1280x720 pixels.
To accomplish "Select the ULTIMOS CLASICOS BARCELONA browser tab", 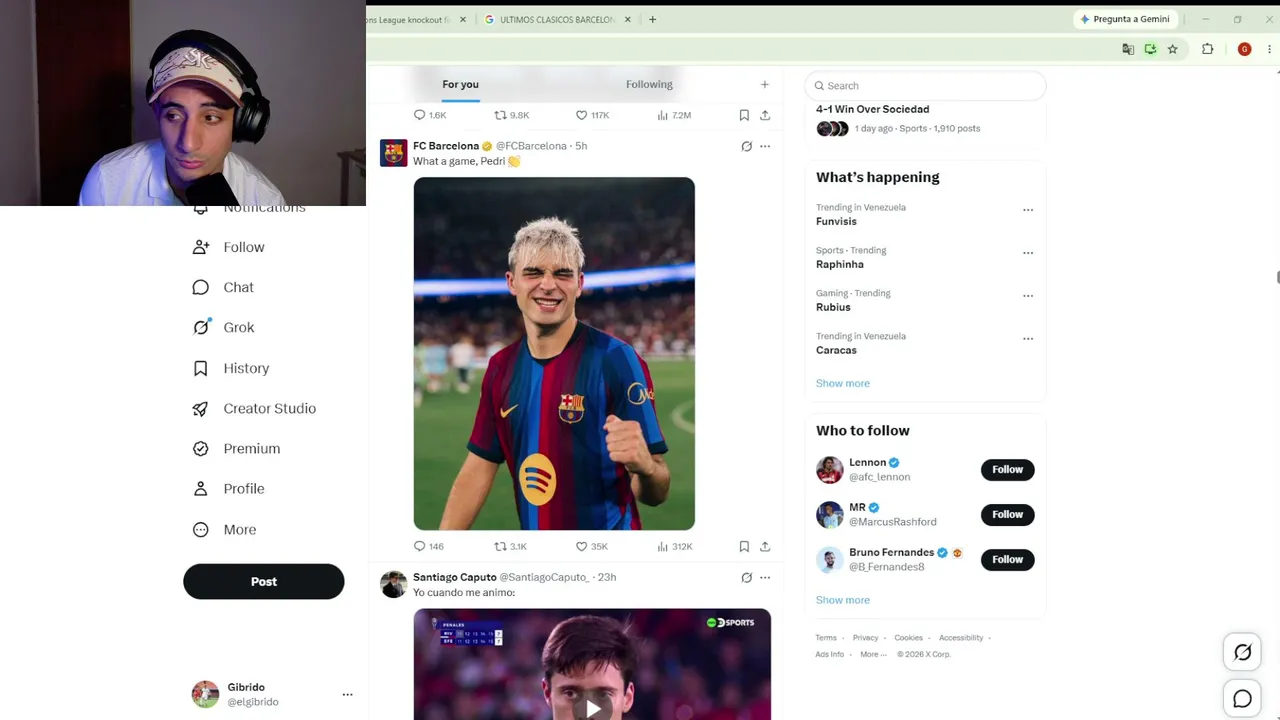I will 557,19.
